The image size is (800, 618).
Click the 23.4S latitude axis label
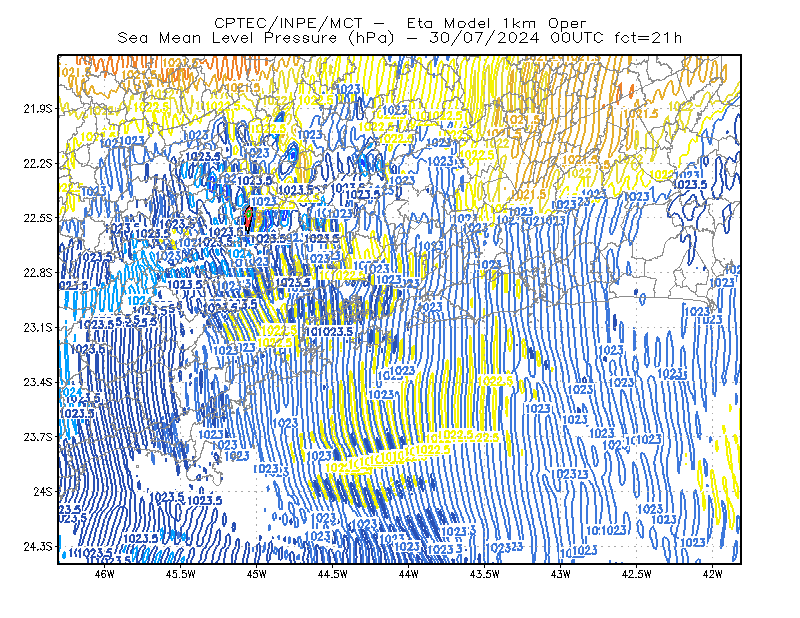point(38,382)
